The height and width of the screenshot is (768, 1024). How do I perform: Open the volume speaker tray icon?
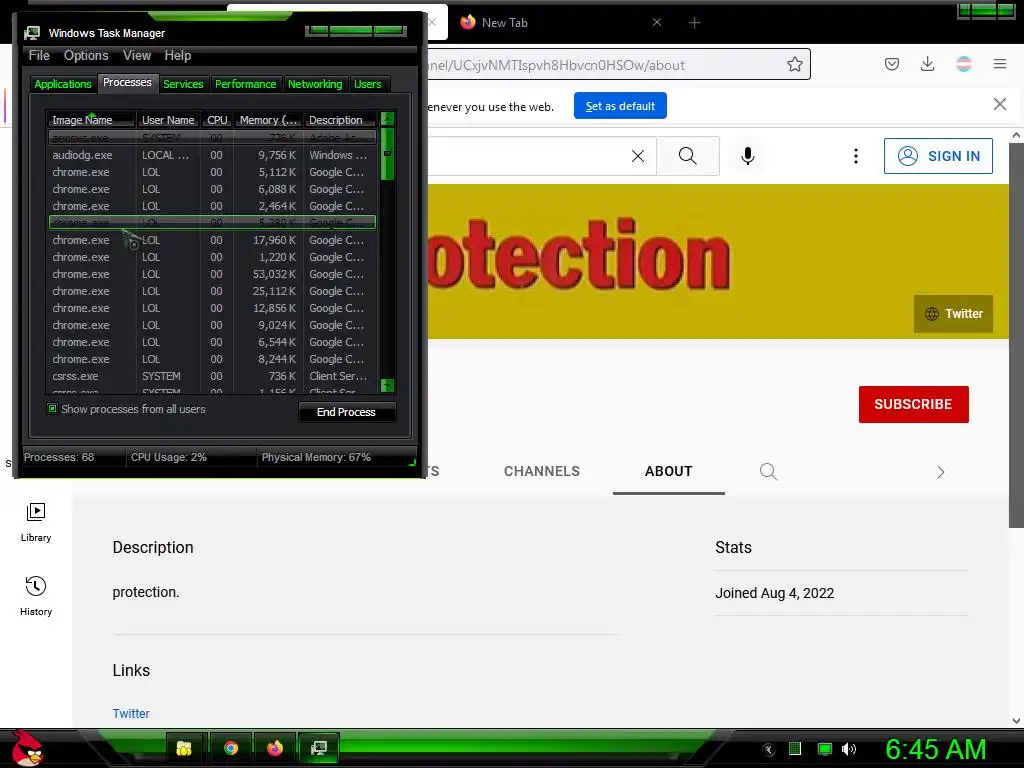(849, 749)
